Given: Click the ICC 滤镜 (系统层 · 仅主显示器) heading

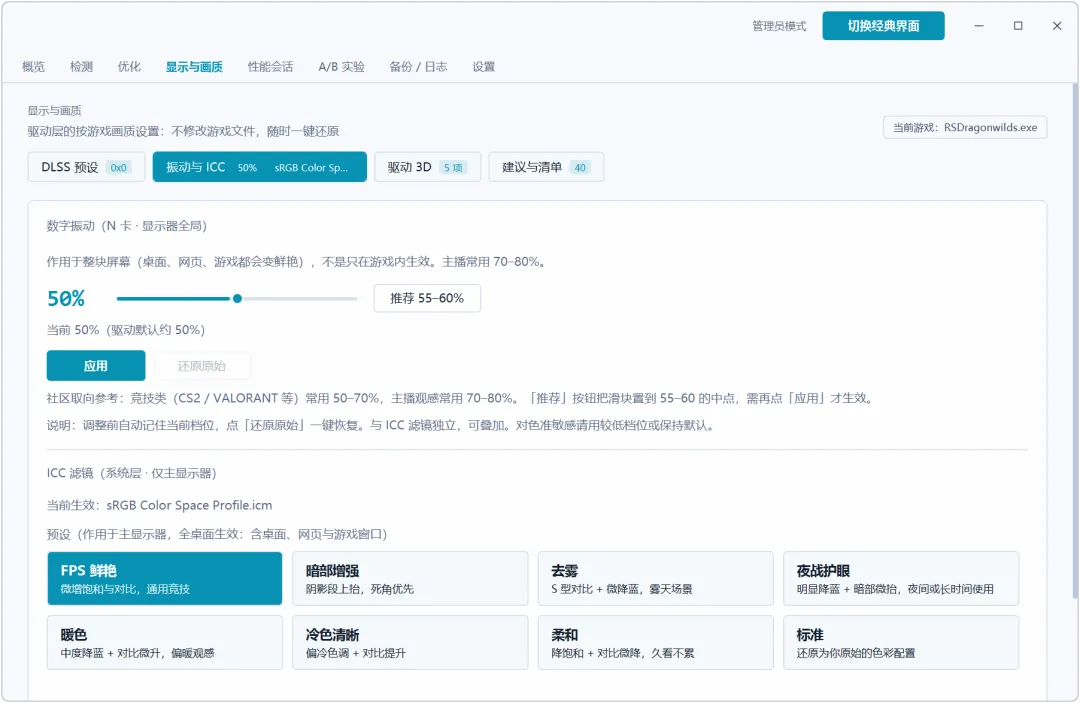Looking at the screenshot, I should click(x=132, y=473).
